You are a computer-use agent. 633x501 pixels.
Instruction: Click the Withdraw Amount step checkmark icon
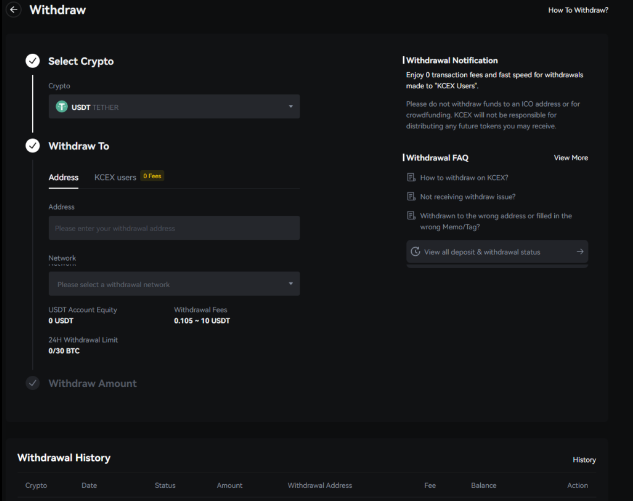pos(33,383)
